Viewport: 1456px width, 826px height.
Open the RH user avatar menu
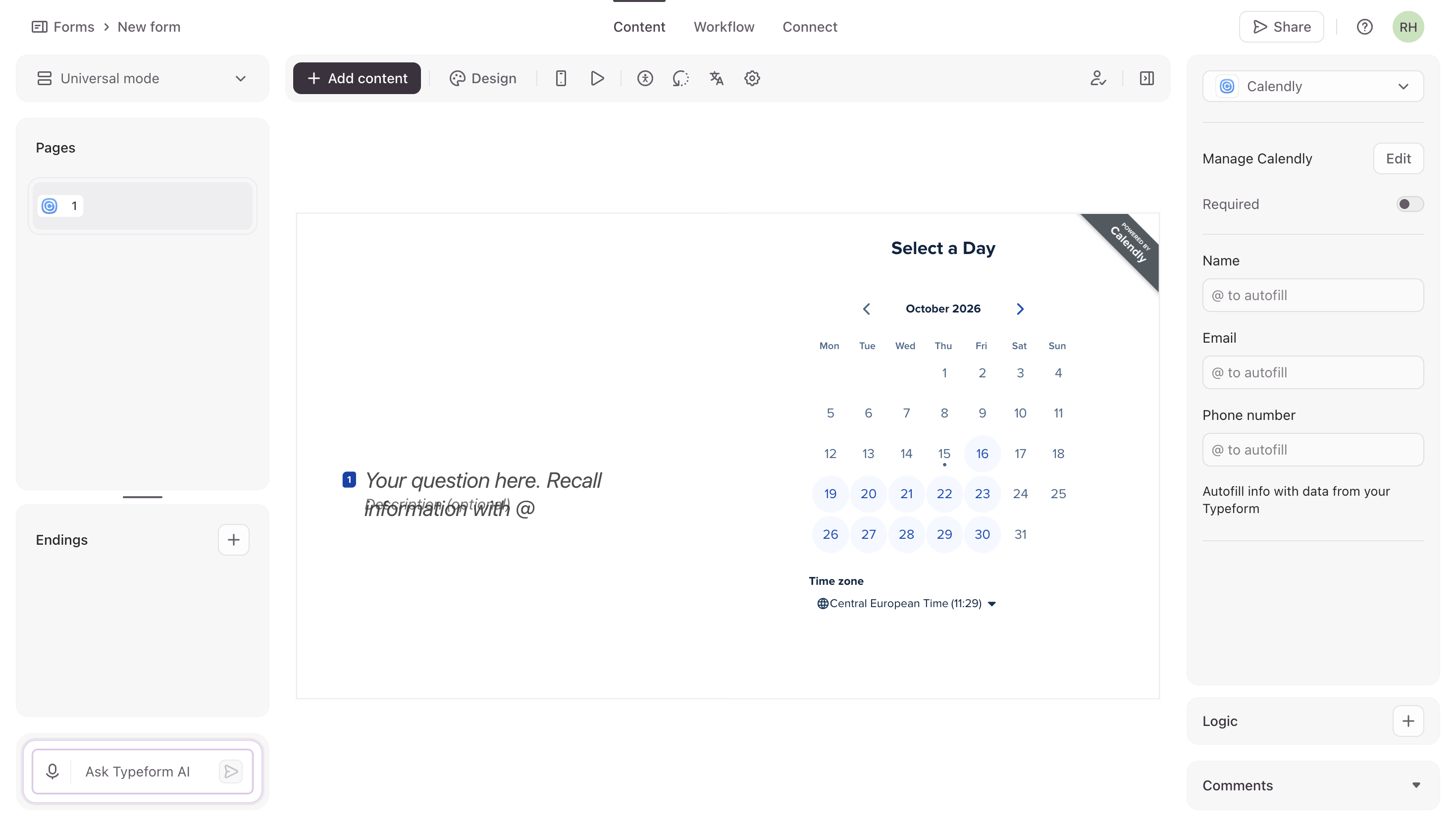pos(1408,27)
